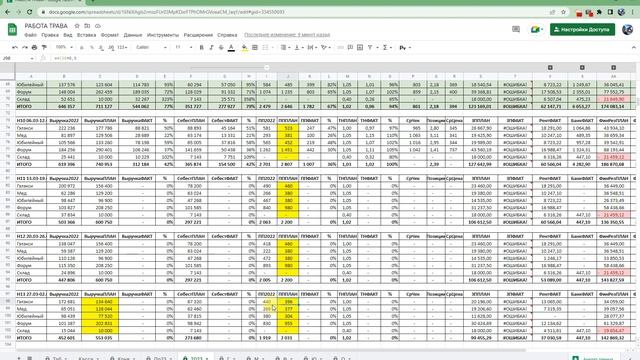
Task: Insert a chart via toolbar
Action: [360, 48]
